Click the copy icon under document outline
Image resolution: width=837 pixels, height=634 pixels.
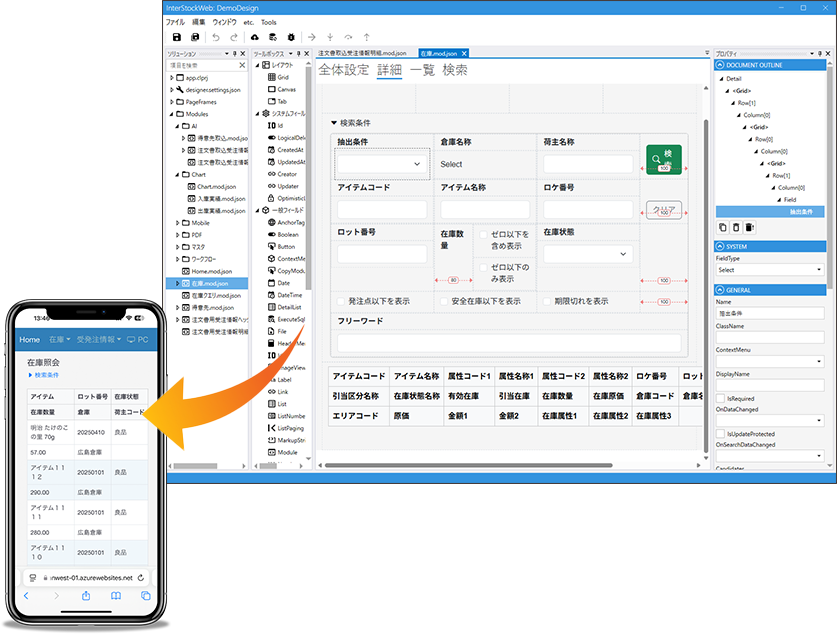click(x=722, y=228)
